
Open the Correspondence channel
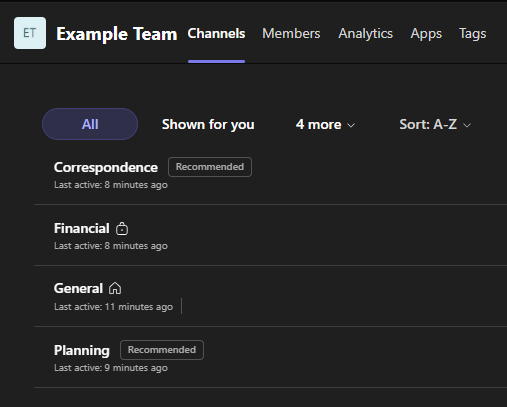coord(270,174)
